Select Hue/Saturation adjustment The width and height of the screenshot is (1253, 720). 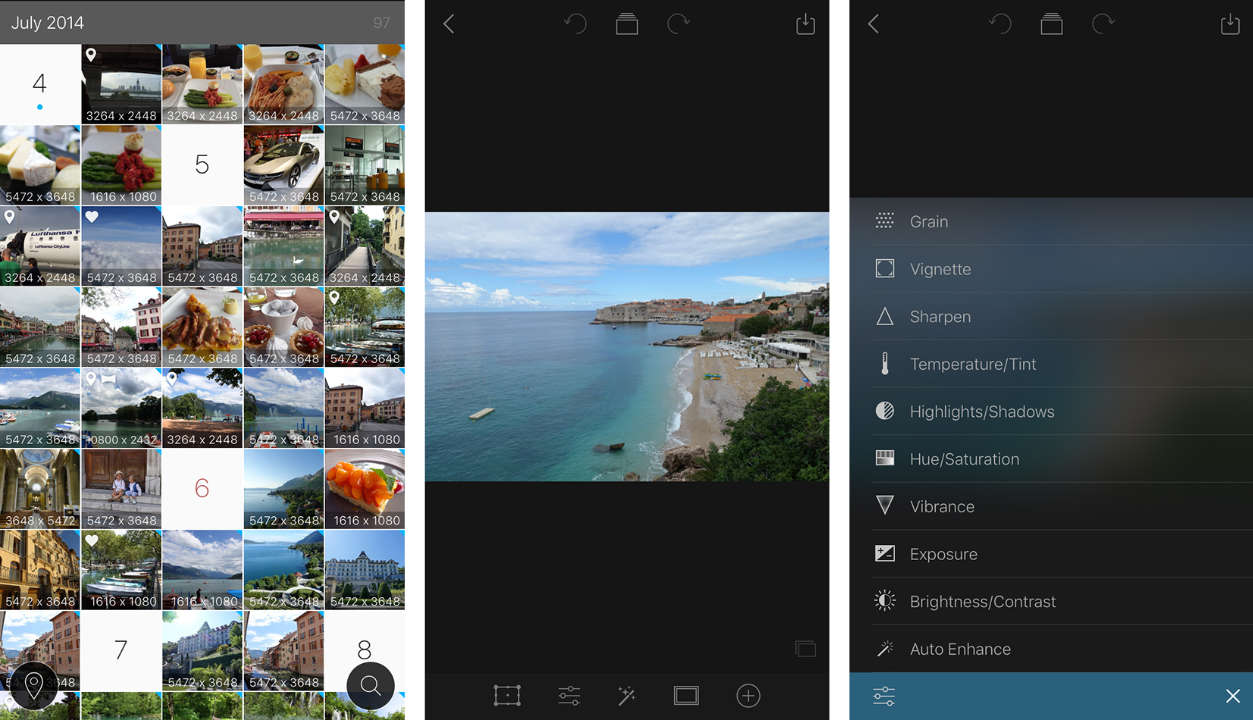(x=964, y=459)
